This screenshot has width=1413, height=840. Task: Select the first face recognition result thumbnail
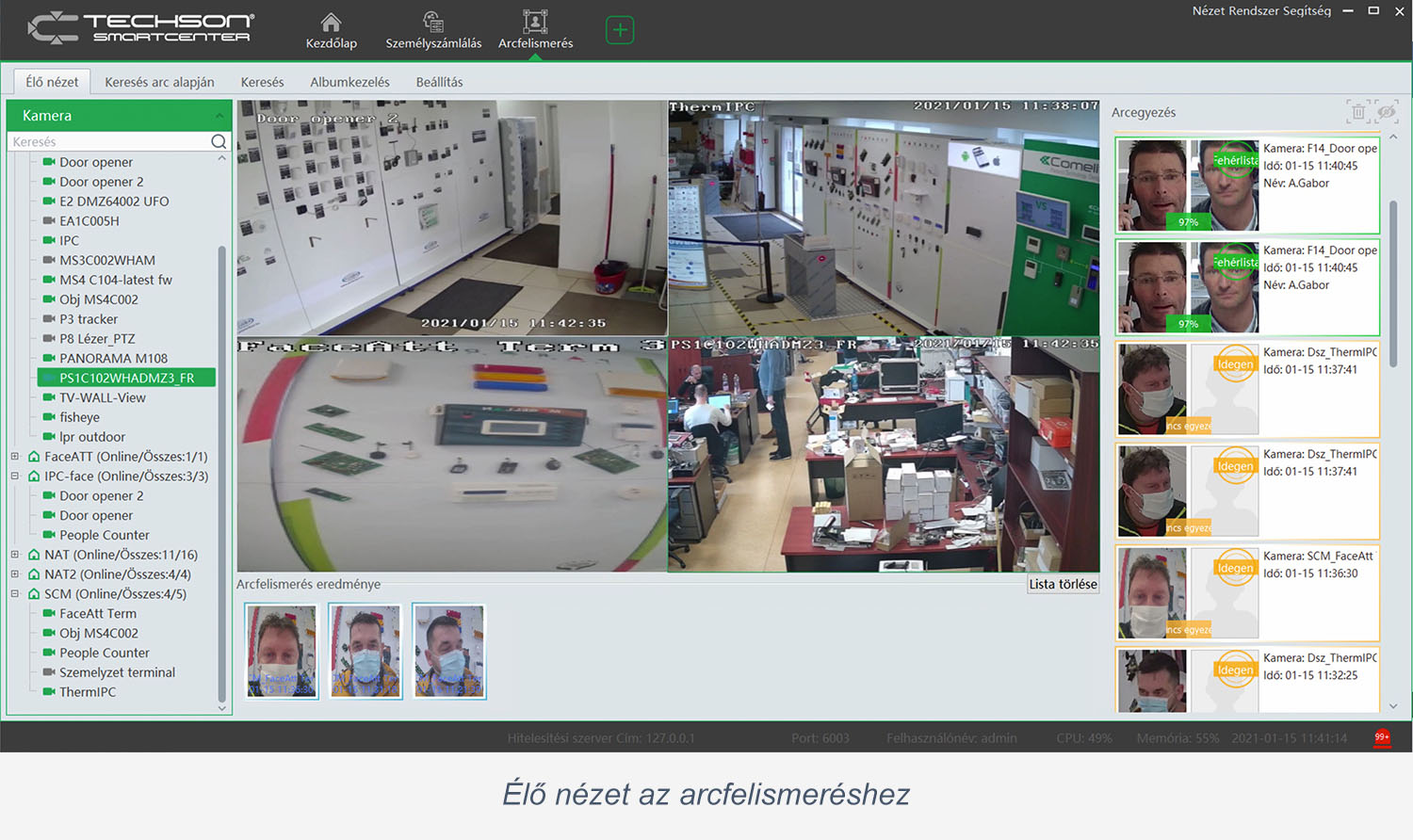[282, 651]
